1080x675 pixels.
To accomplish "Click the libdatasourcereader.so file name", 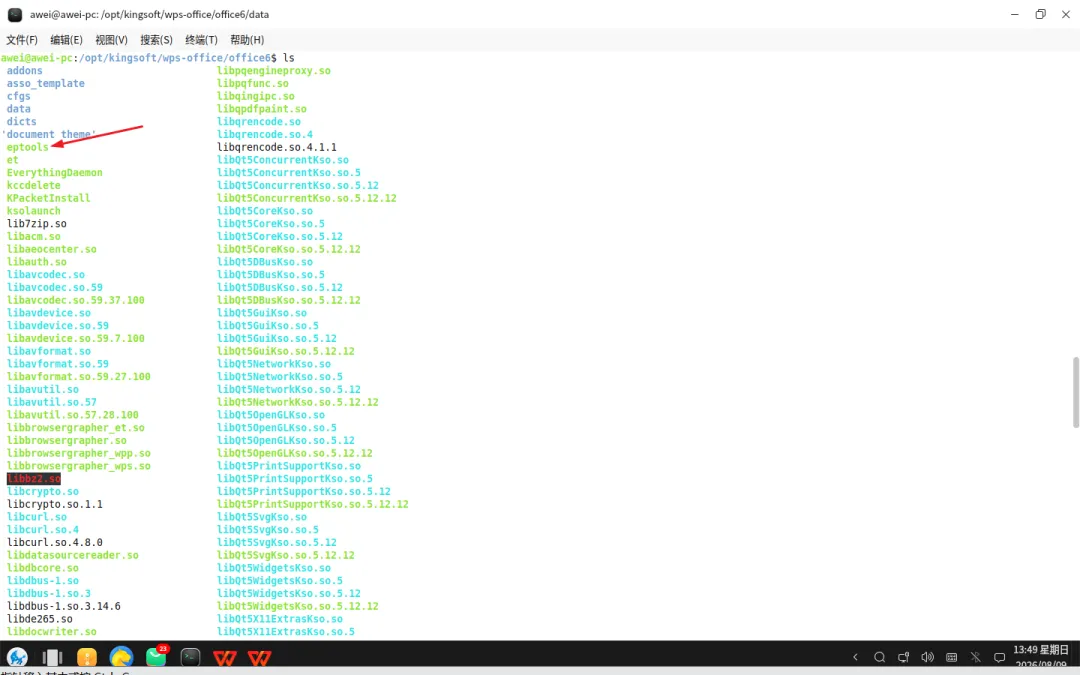I will click(72, 555).
